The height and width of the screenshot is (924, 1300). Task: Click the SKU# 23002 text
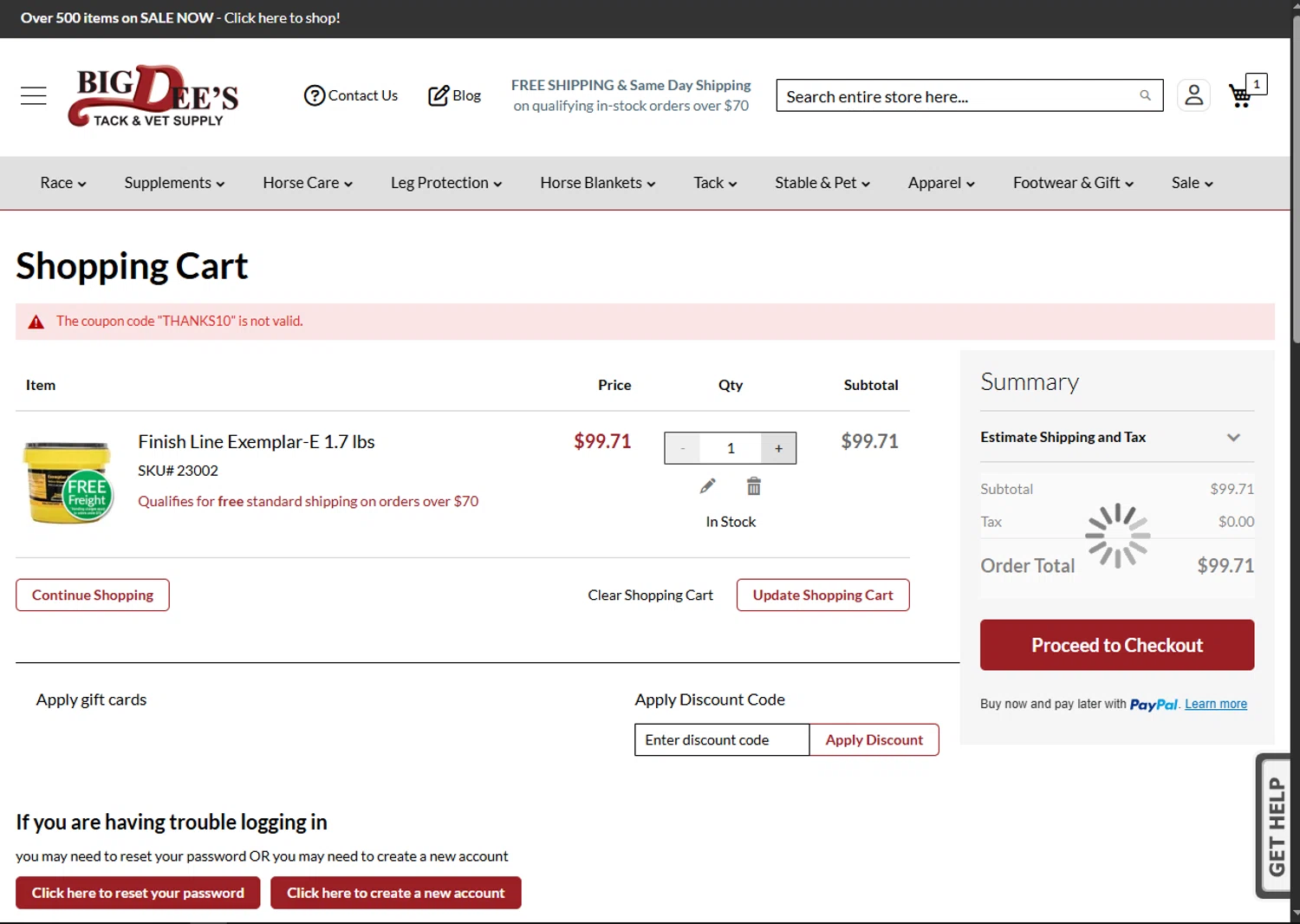178,471
